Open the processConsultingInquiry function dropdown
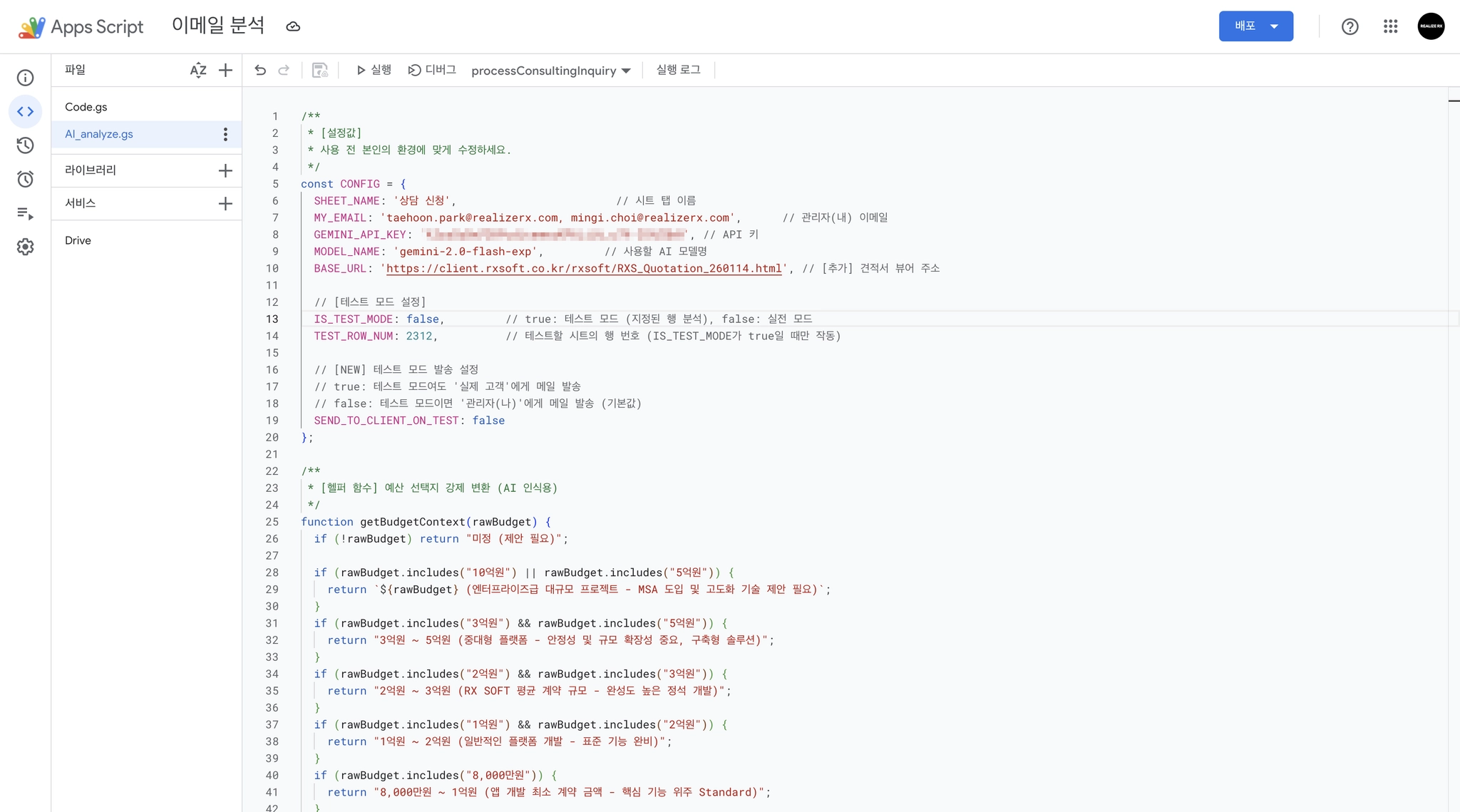Viewport: 1460px width, 812px height. (551, 71)
